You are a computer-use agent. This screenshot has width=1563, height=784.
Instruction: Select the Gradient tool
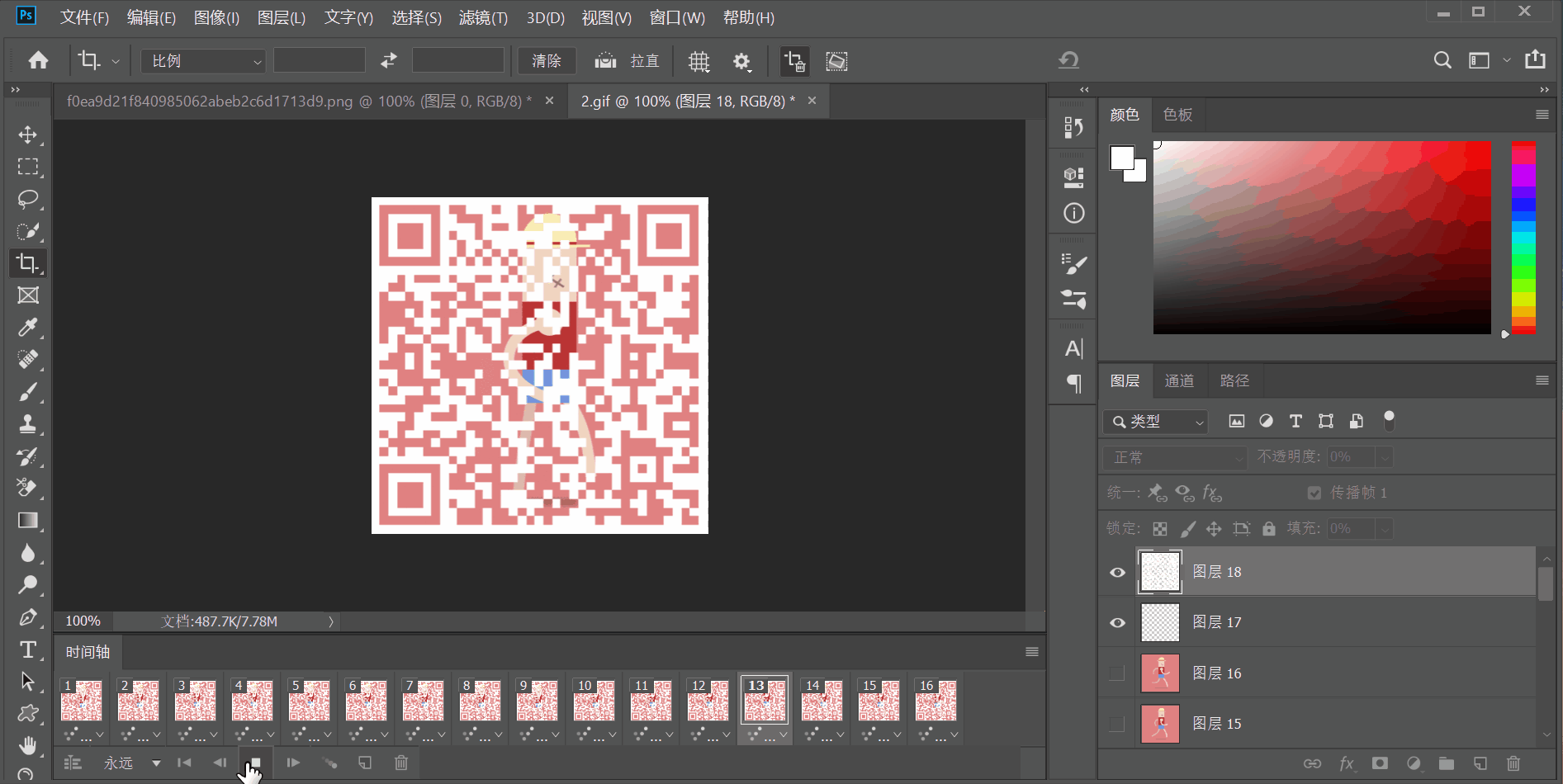point(28,521)
